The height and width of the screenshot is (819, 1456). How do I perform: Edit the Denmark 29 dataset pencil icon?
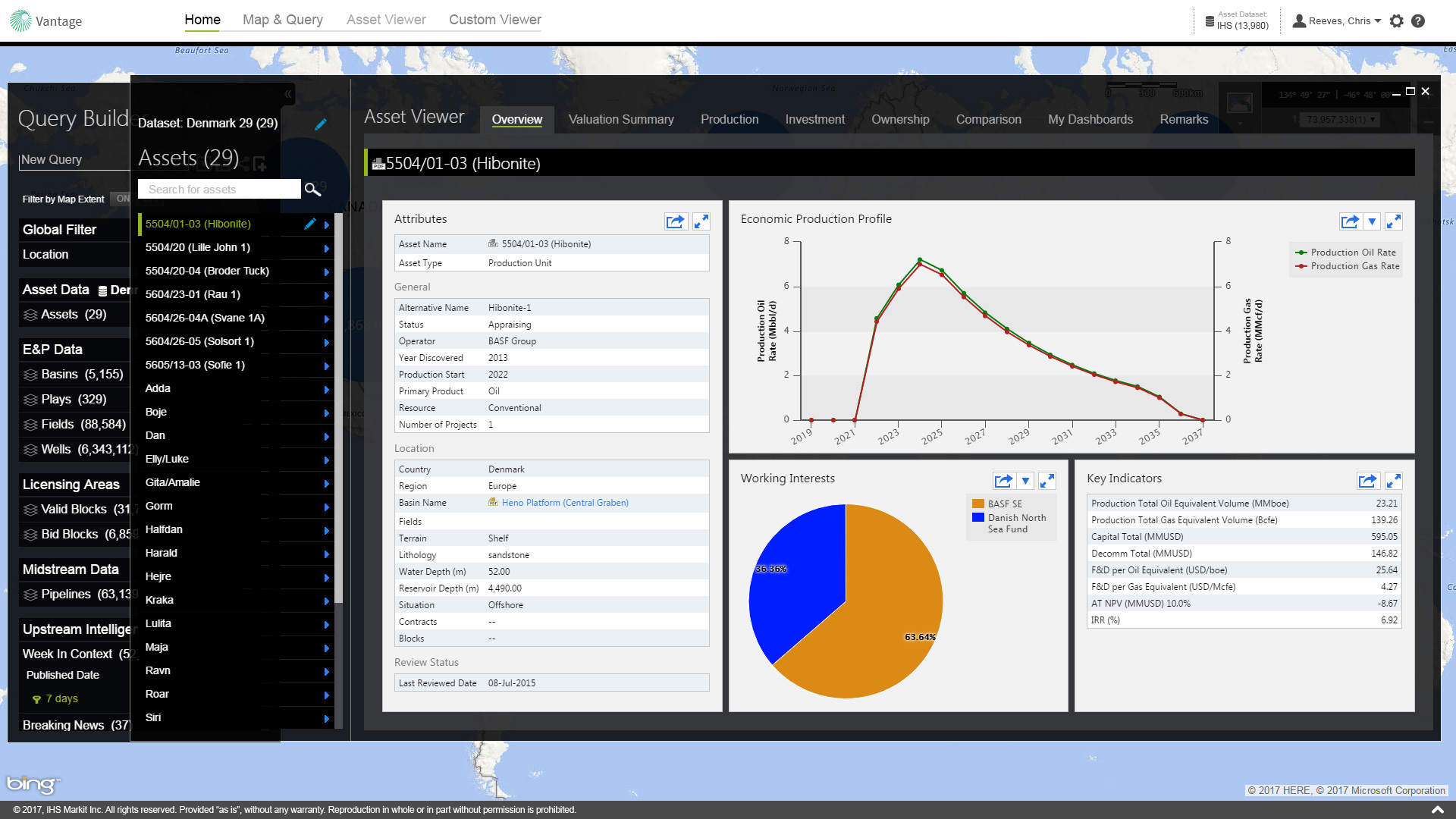[321, 124]
